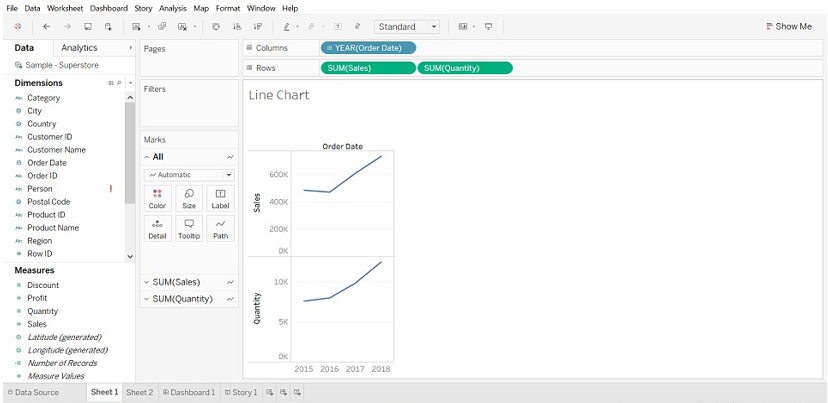828x403 pixels.
Task: Open the Worksheet menu
Action: [x=65, y=8]
